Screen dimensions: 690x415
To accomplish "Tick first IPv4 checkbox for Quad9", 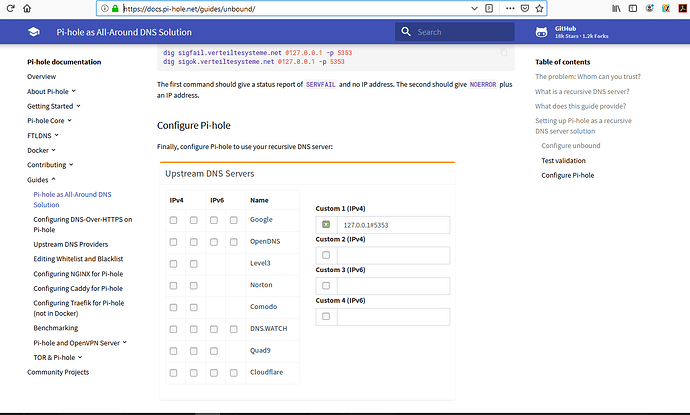I will point(173,351).
